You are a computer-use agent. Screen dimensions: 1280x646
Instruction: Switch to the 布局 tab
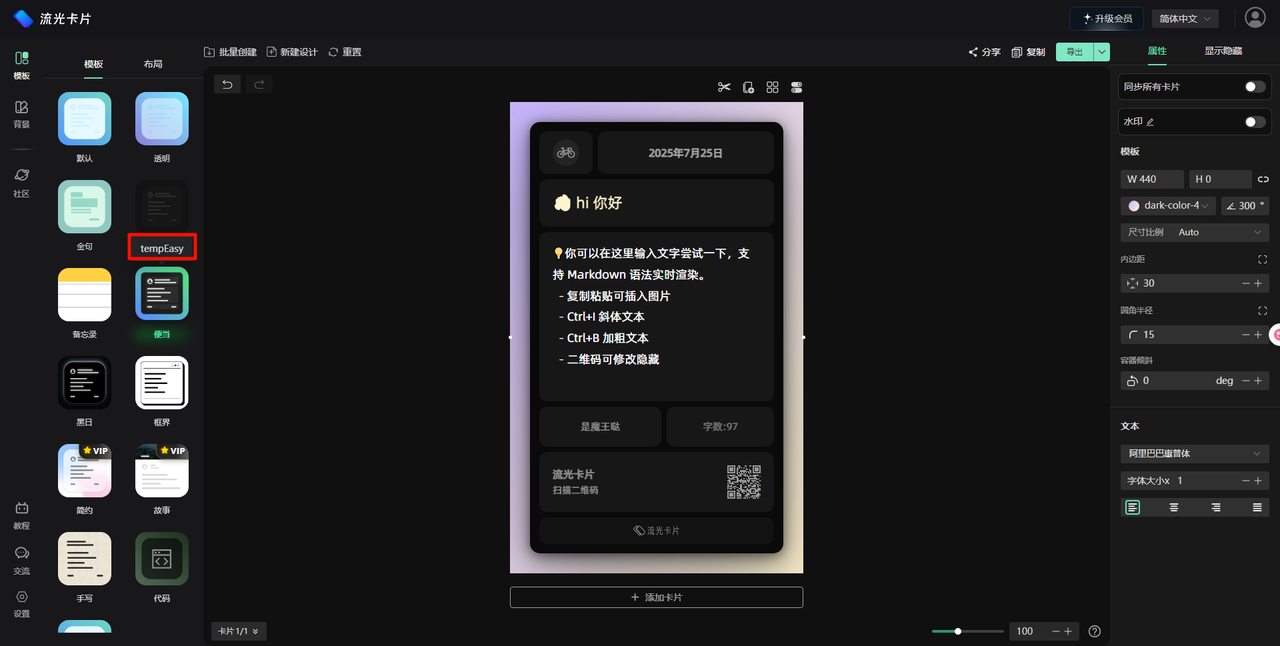(x=153, y=64)
